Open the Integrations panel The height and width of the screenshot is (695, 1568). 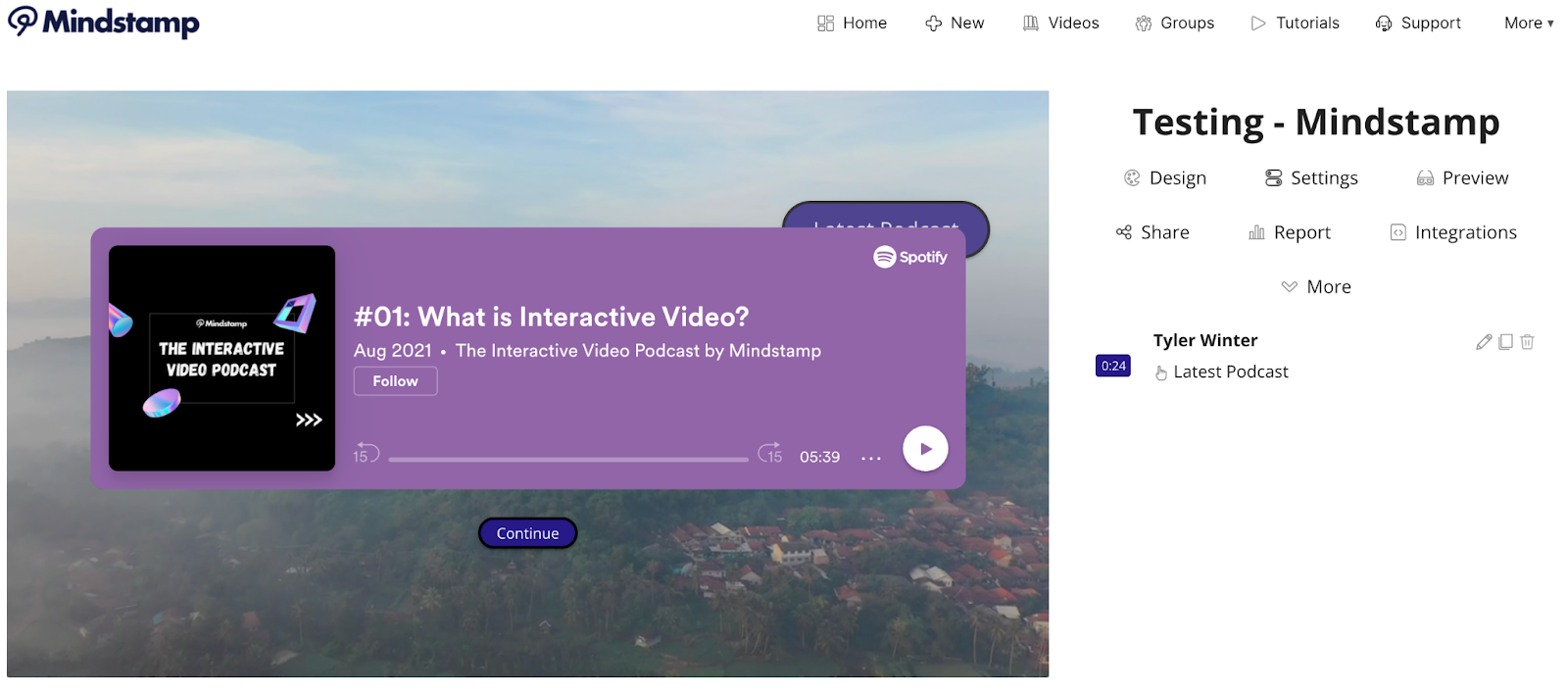(1453, 232)
